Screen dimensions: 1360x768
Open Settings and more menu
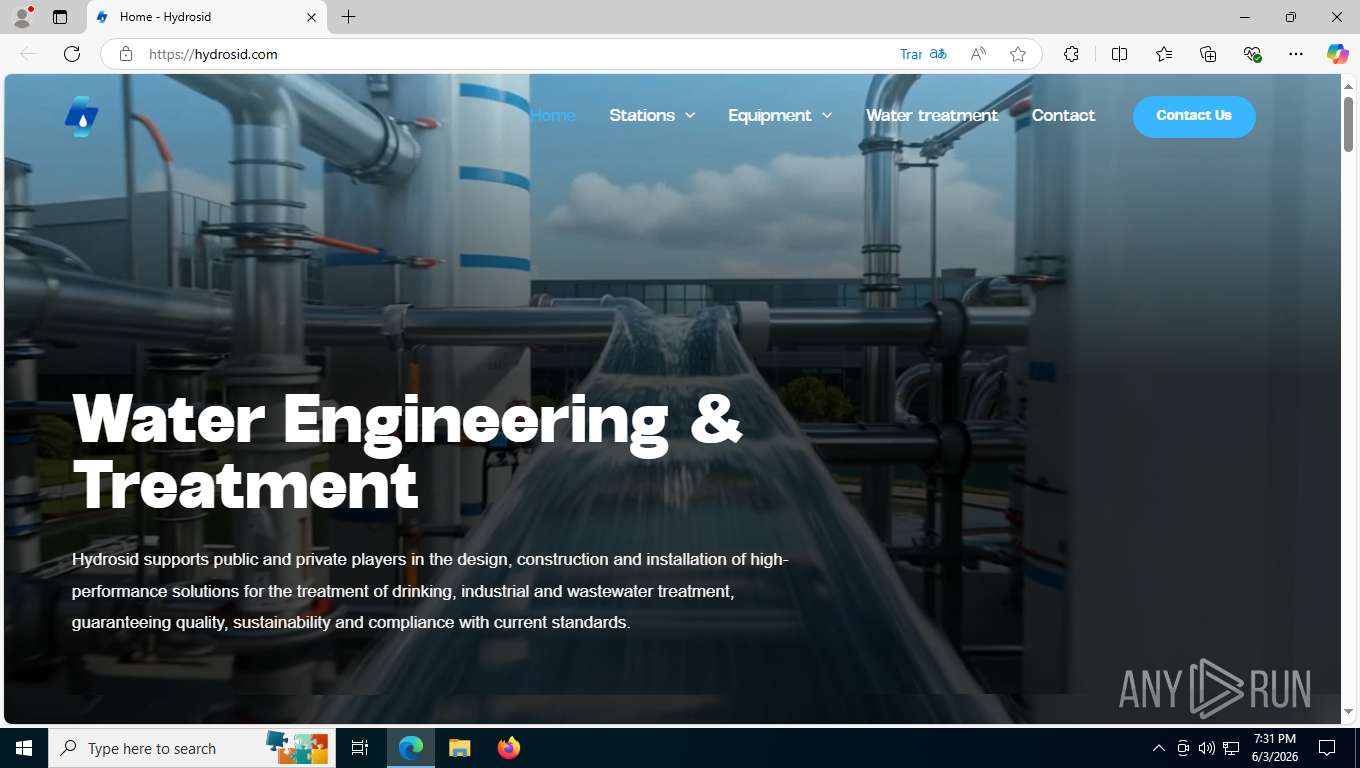(1296, 54)
